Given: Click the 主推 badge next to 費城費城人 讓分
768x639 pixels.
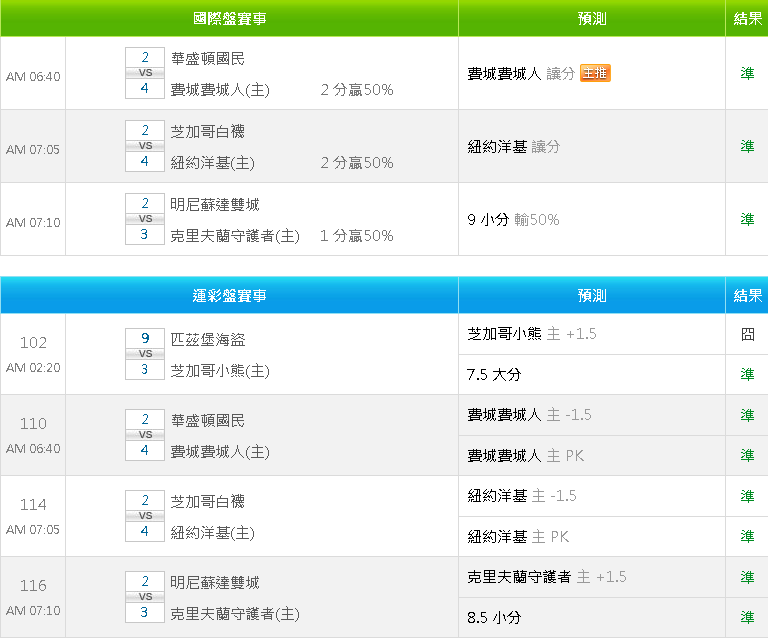Looking at the screenshot, I should [595, 73].
